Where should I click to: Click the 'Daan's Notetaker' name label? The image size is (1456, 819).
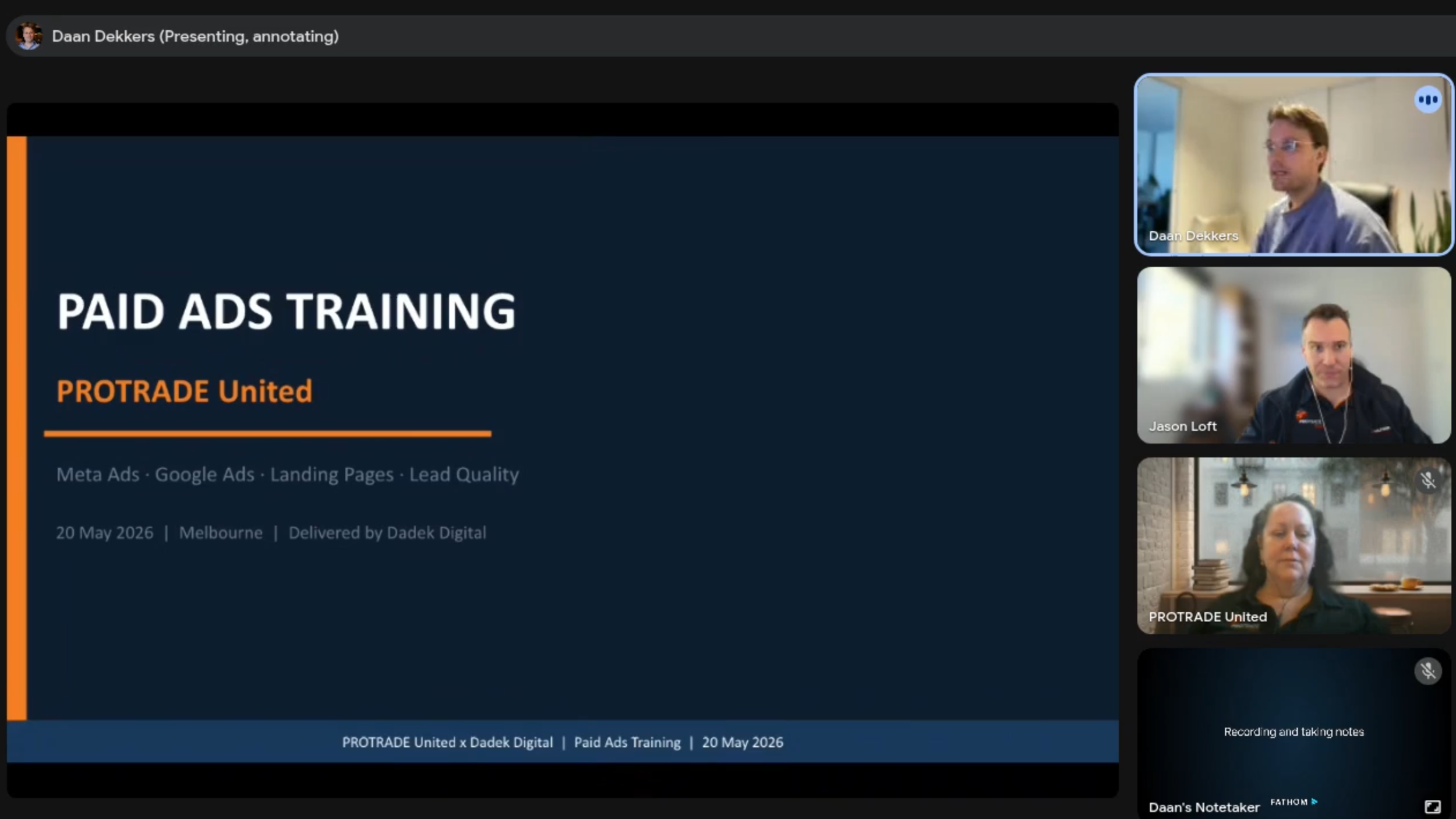pyautogui.click(x=1204, y=807)
